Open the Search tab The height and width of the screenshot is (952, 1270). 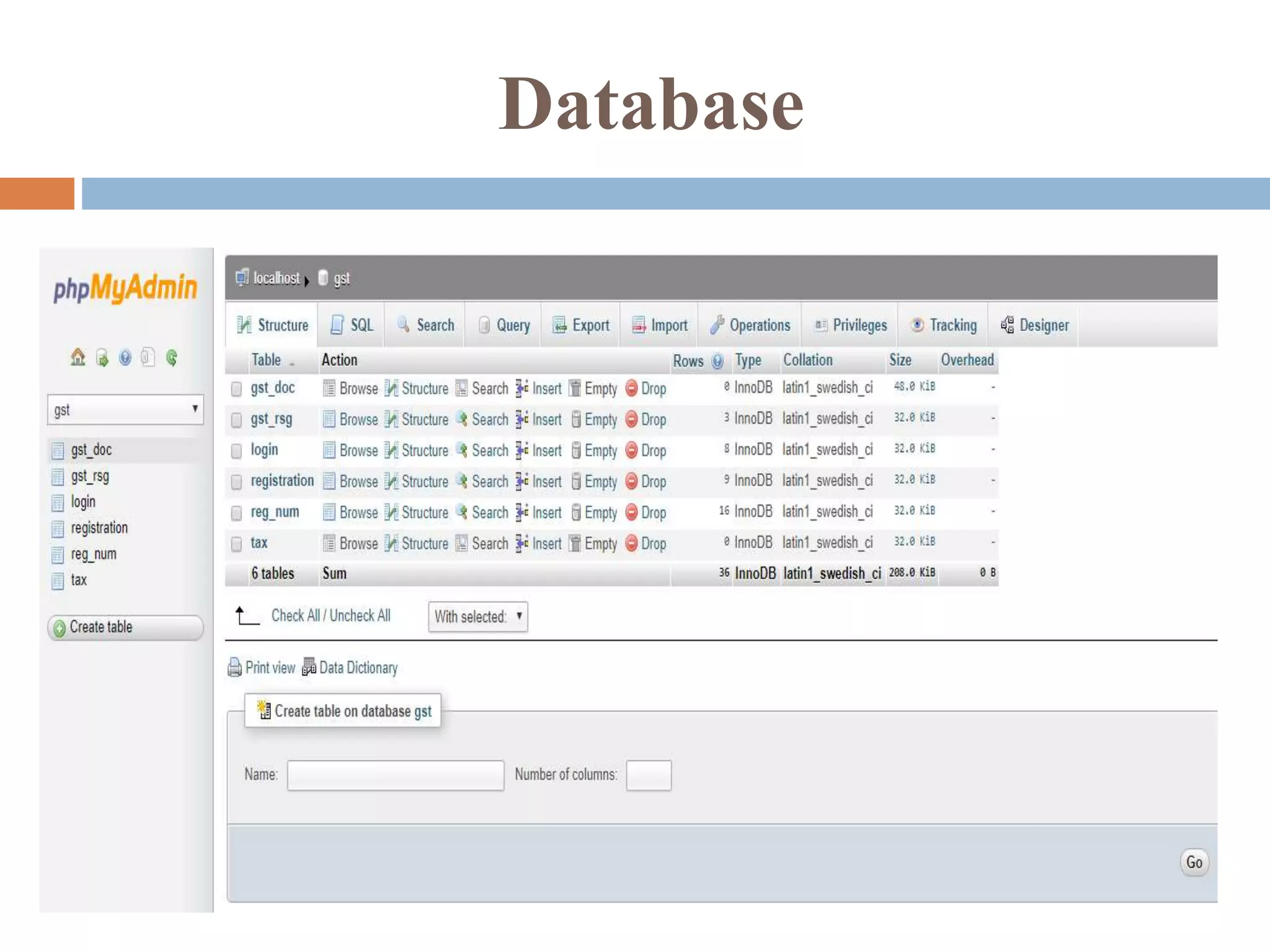click(x=425, y=325)
